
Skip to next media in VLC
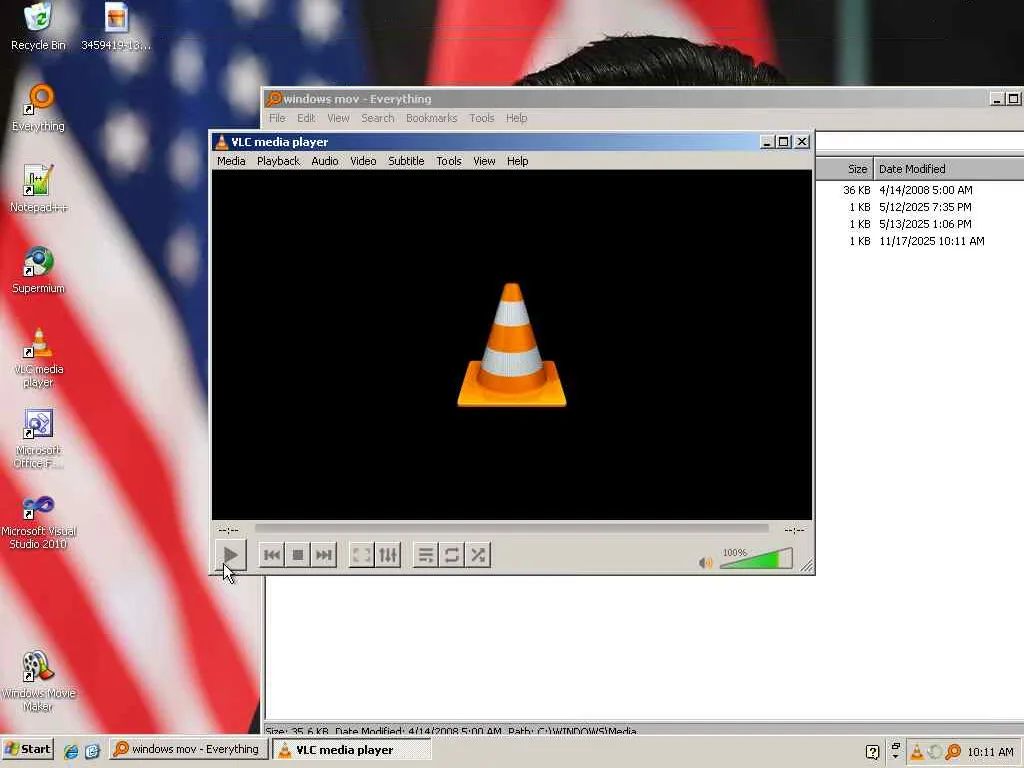324,555
